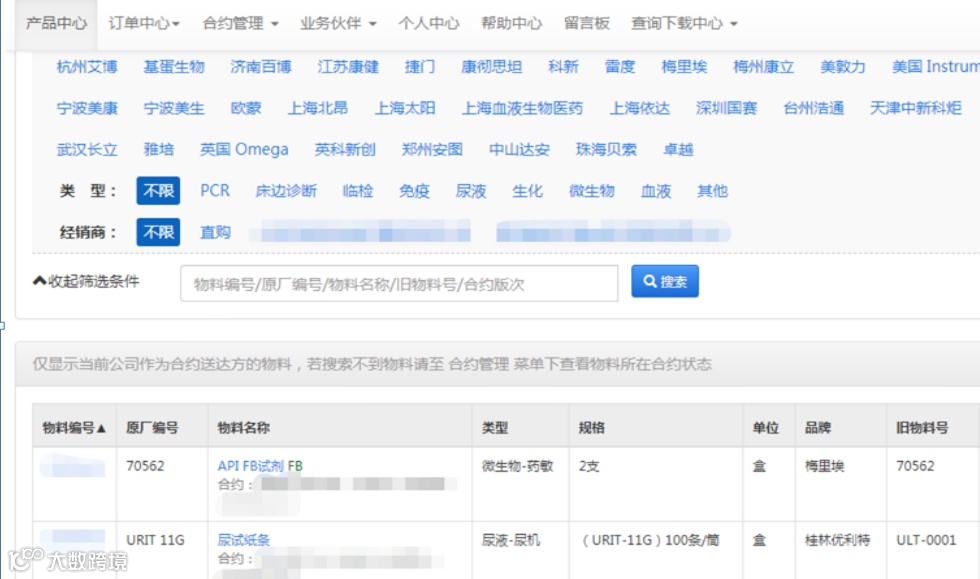Select brand 欧蒙
This screenshot has width=980, height=579.
pyautogui.click(x=246, y=108)
